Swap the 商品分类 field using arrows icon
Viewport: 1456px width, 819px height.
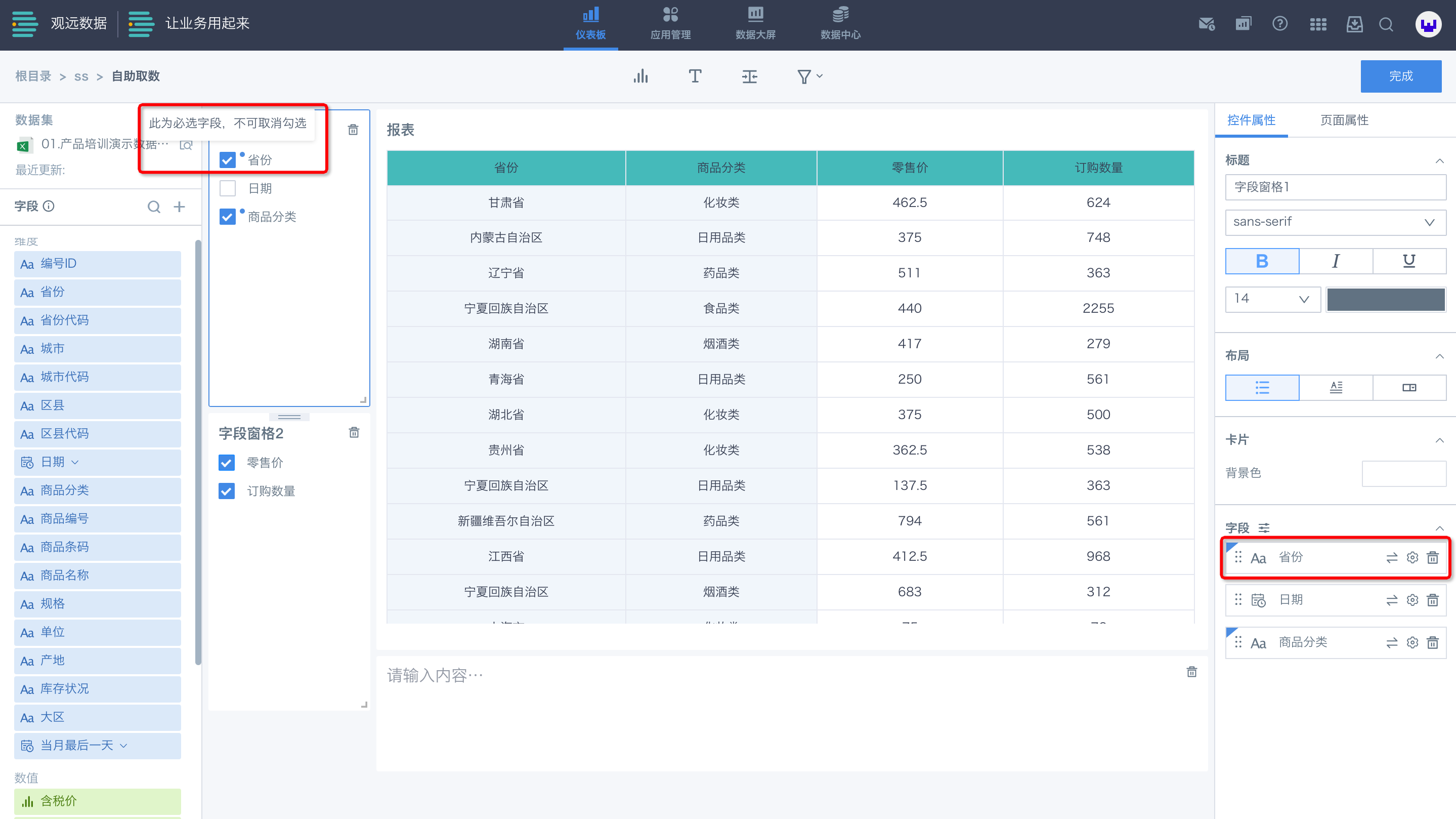pos(1392,643)
